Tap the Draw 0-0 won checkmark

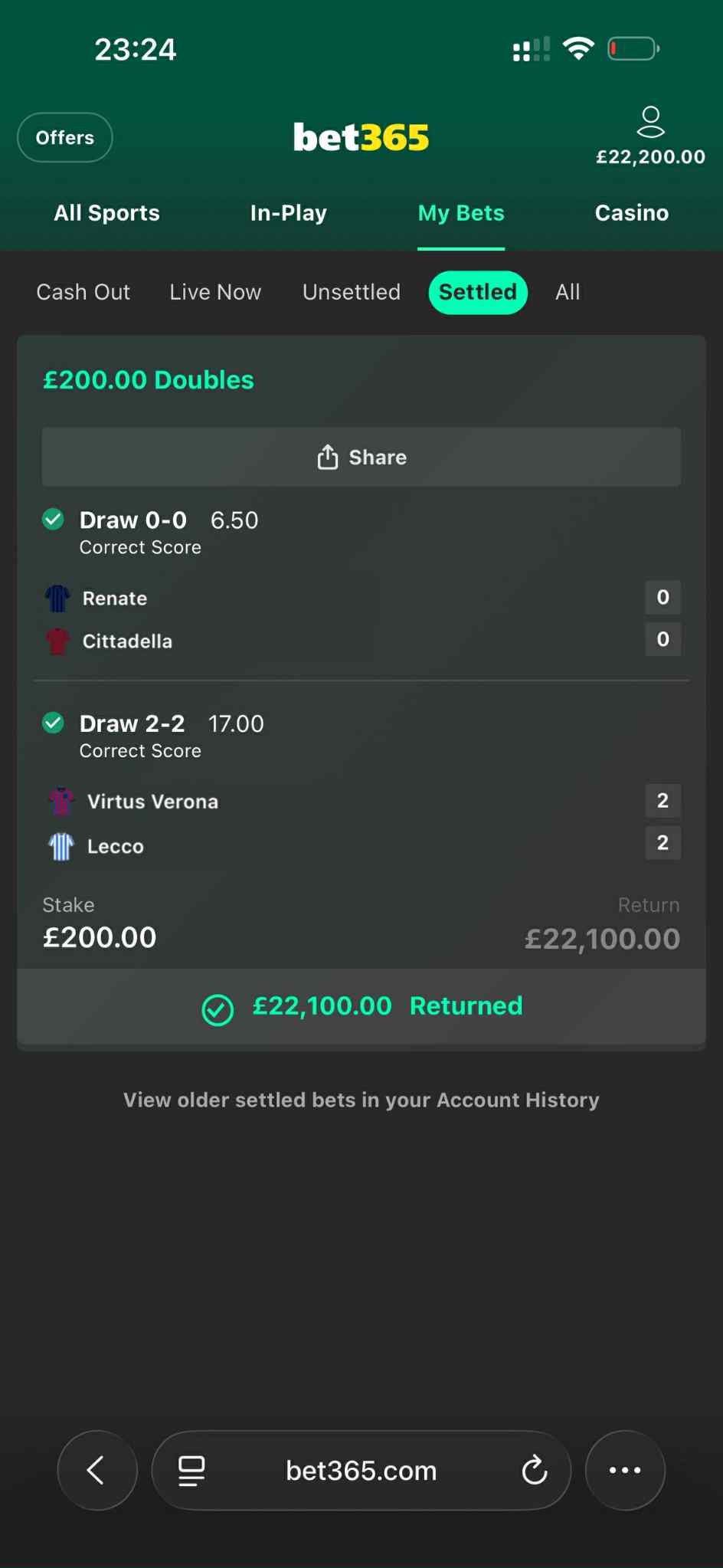(x=53, y=520)
